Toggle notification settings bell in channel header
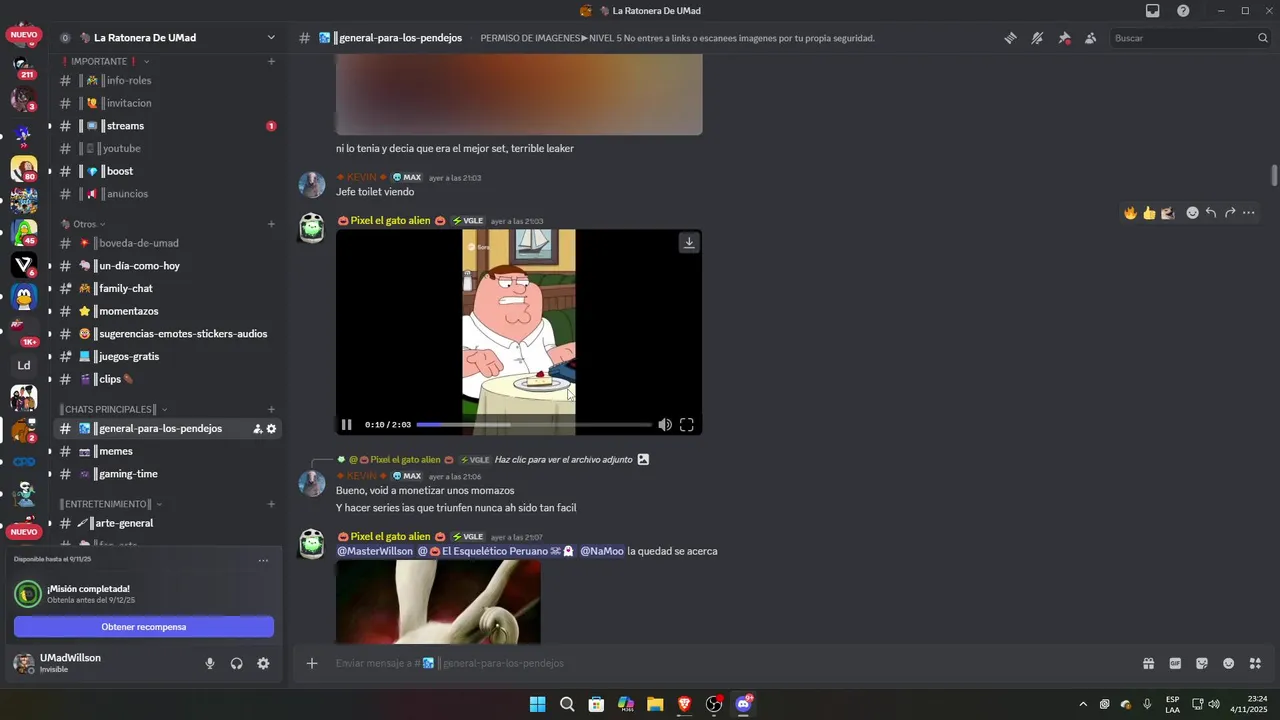Screen dimensions: 1280x720 click(1037, 38)
